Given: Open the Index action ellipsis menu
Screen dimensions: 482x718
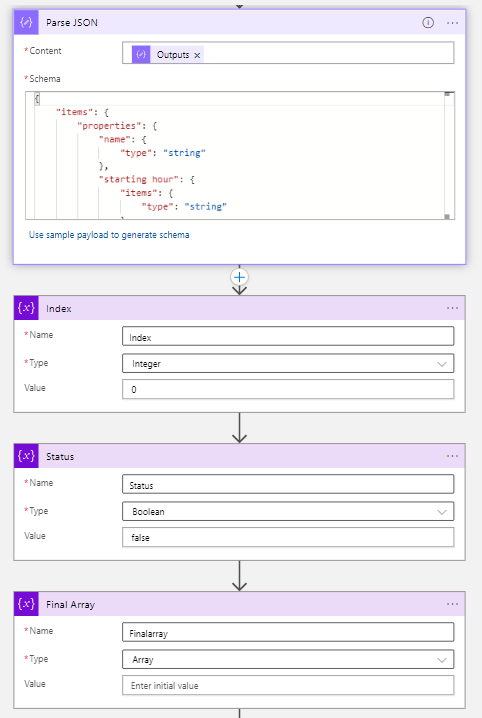Looking at the screenshot, I should (452, 308).
